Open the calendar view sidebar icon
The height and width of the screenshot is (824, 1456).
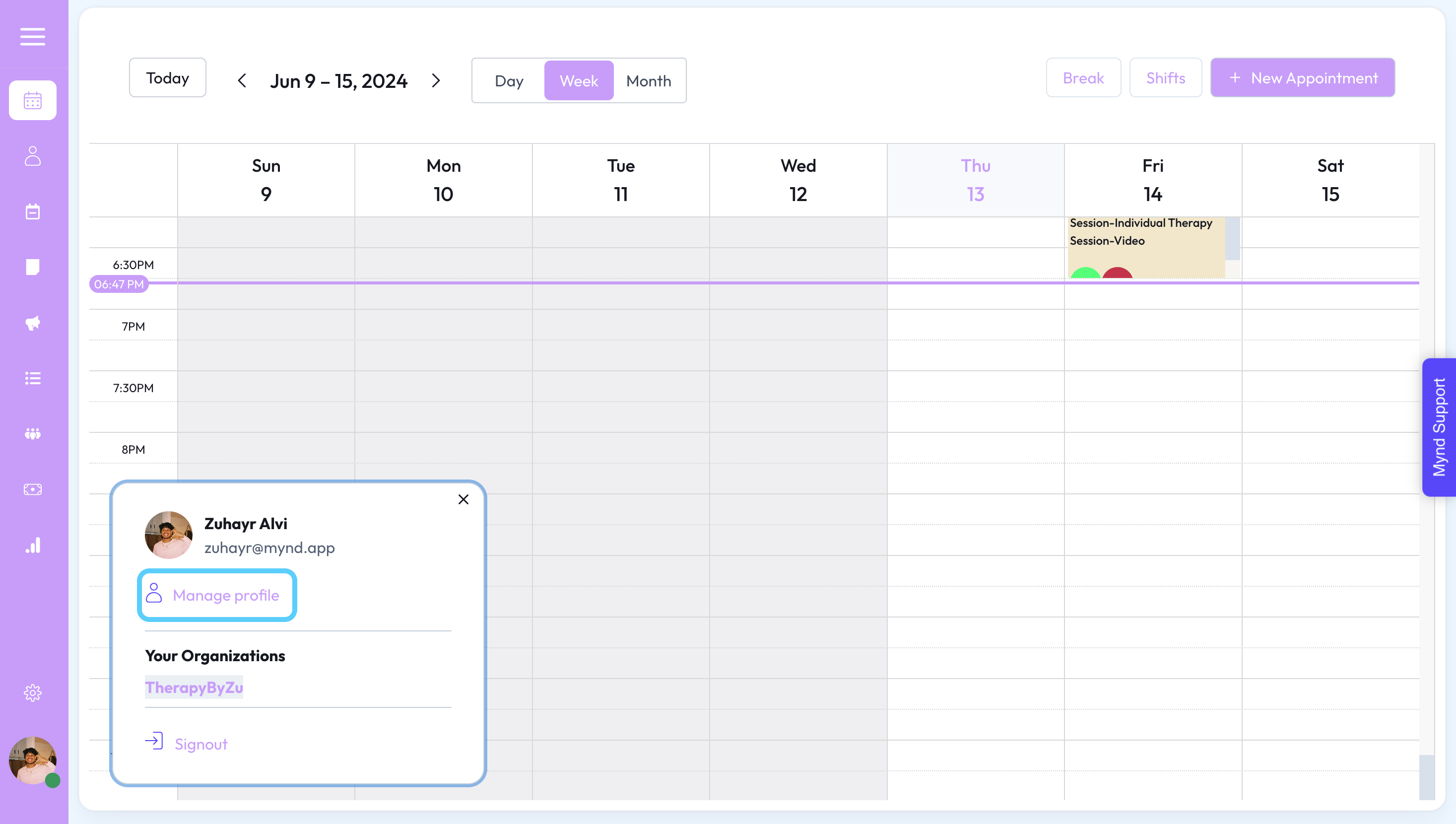pos(33,100)
